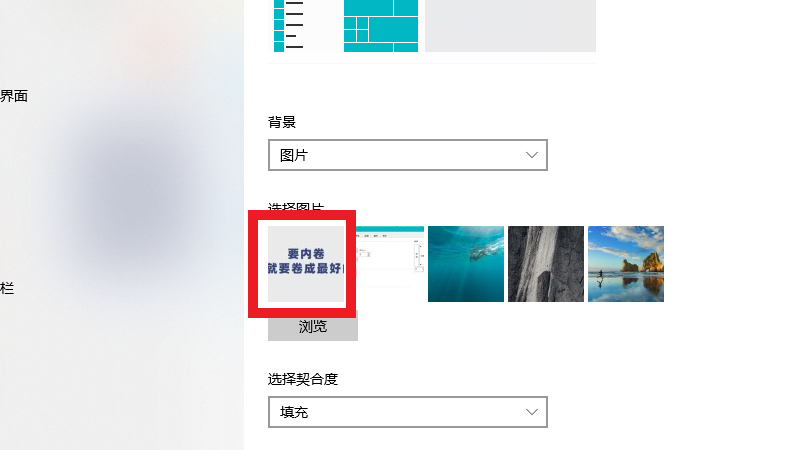Click the thin divider line below the preview

(x=432, y=63)
